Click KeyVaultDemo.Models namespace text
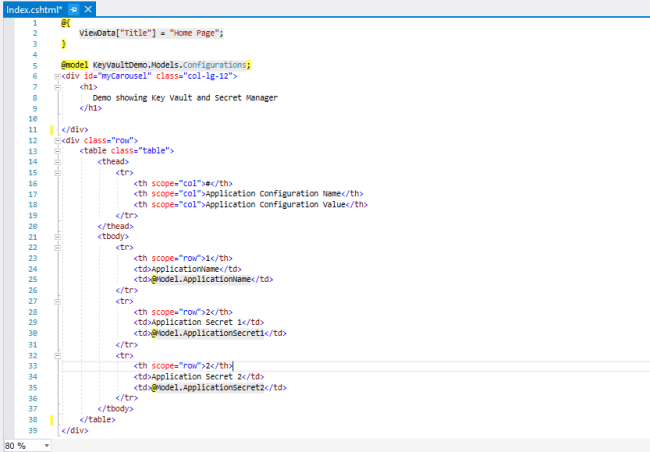This screenshot has height=452, width=650. [136, 65]
